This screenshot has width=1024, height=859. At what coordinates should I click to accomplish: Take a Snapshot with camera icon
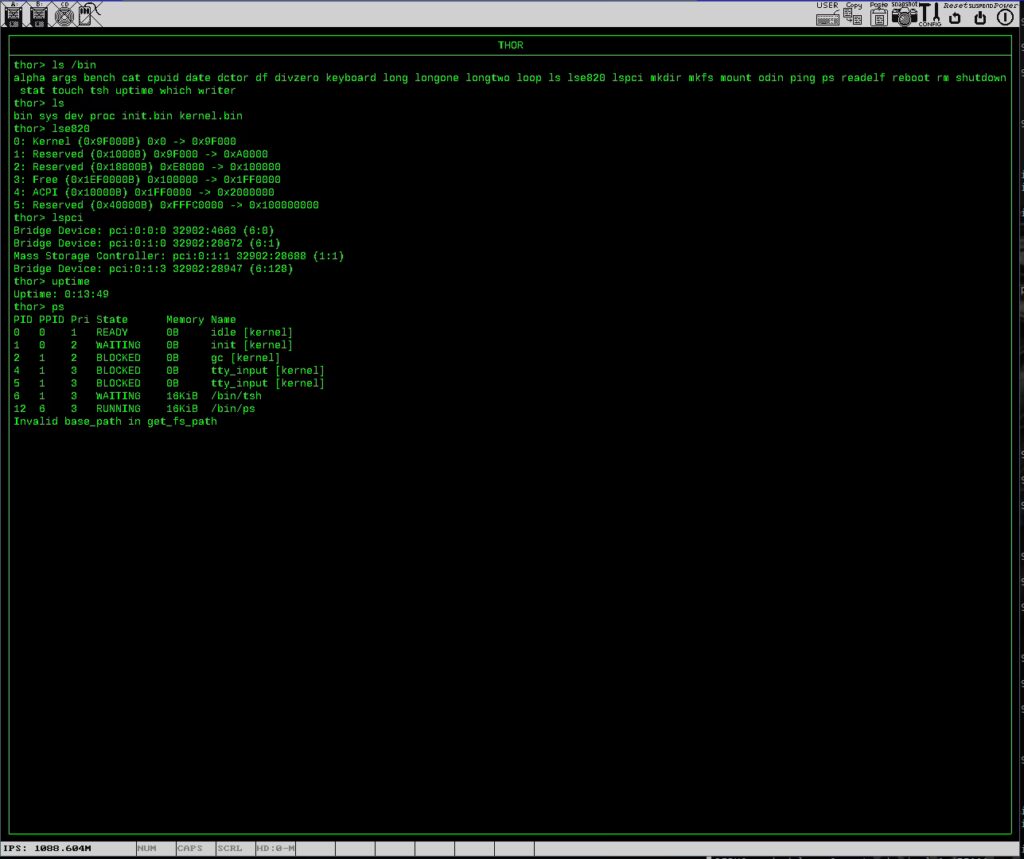click(x=904, y=15)
